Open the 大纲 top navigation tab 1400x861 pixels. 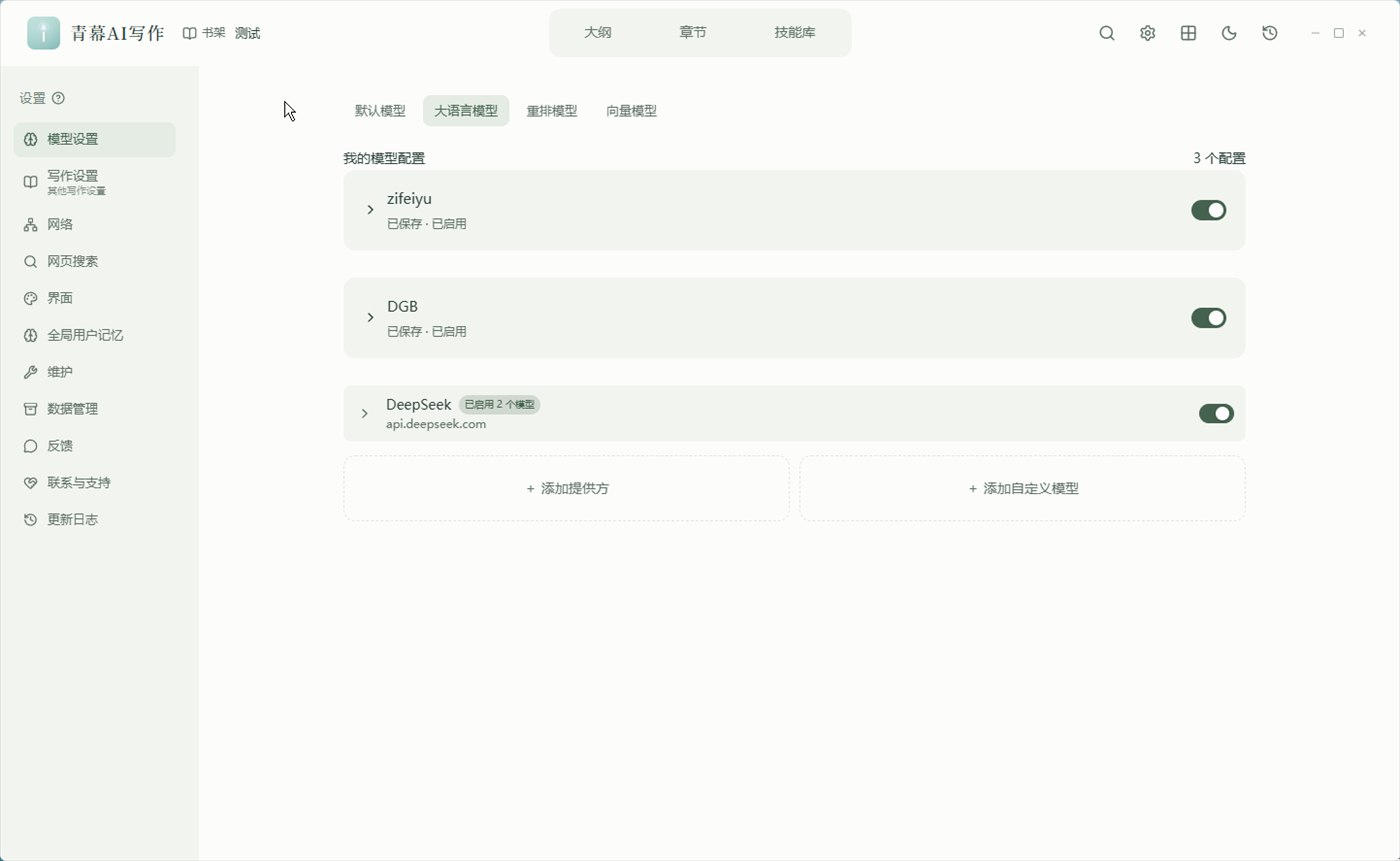598,33
